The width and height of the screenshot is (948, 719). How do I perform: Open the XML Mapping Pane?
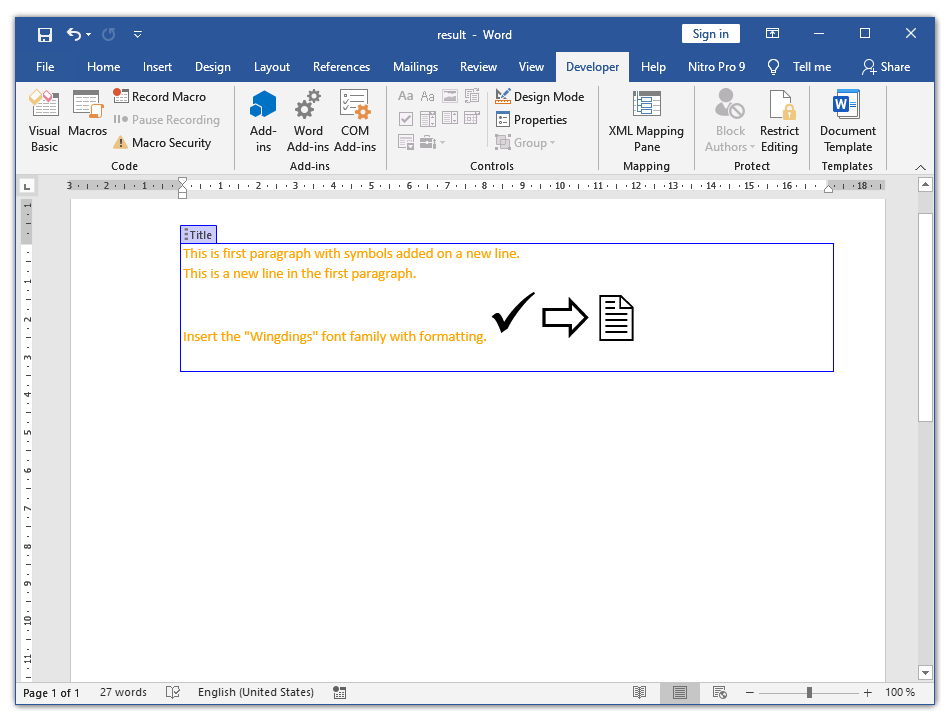point(646,119)
